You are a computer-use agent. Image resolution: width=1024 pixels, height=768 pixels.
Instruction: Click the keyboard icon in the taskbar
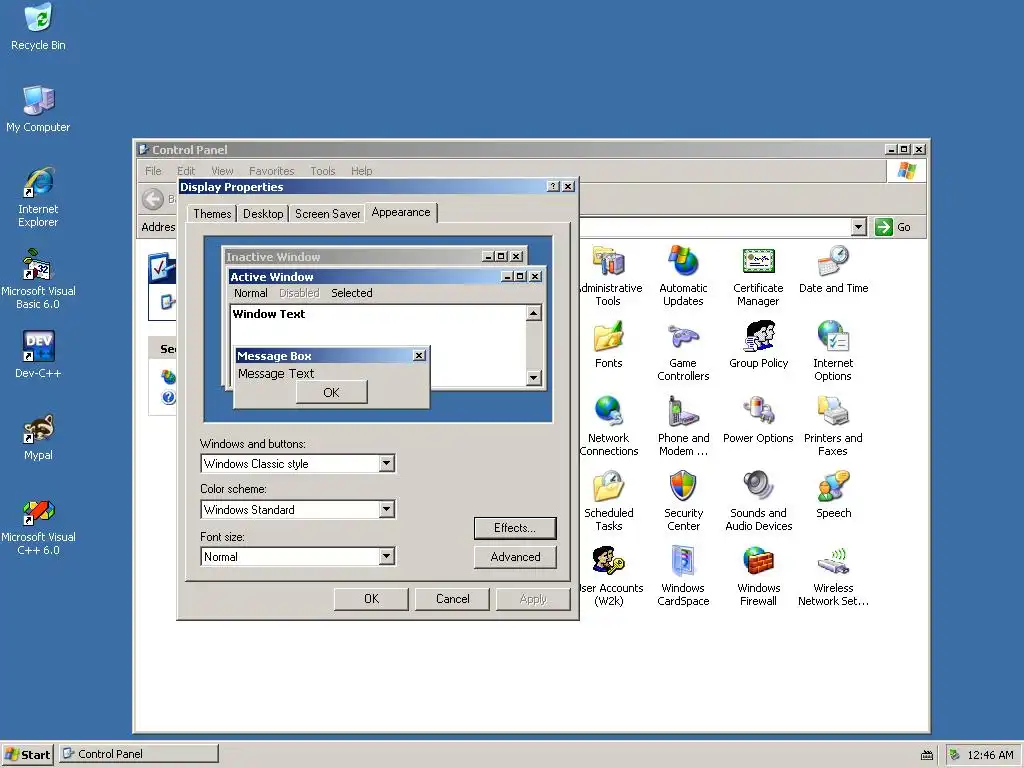(927, 756)
